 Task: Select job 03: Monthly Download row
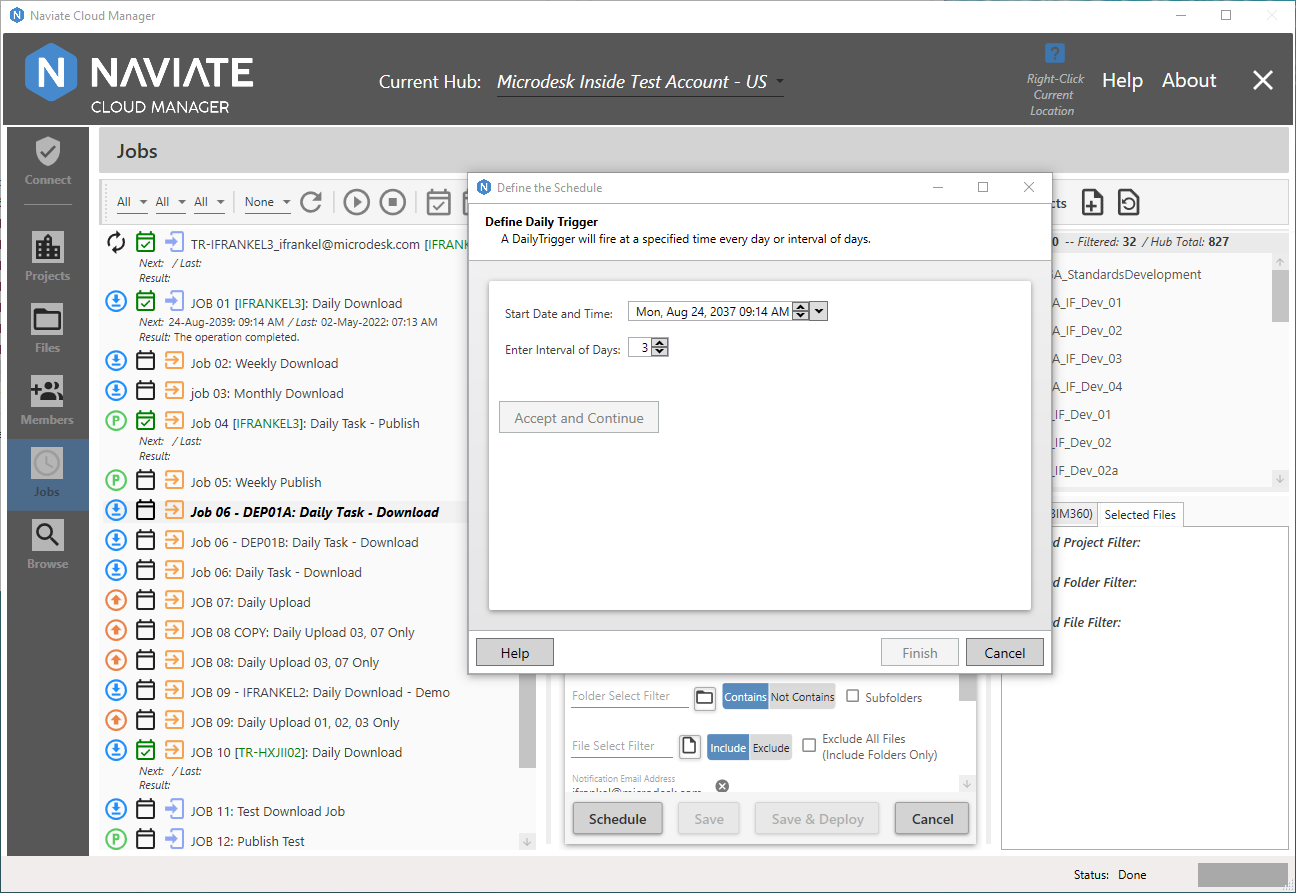tap(267, 393)
